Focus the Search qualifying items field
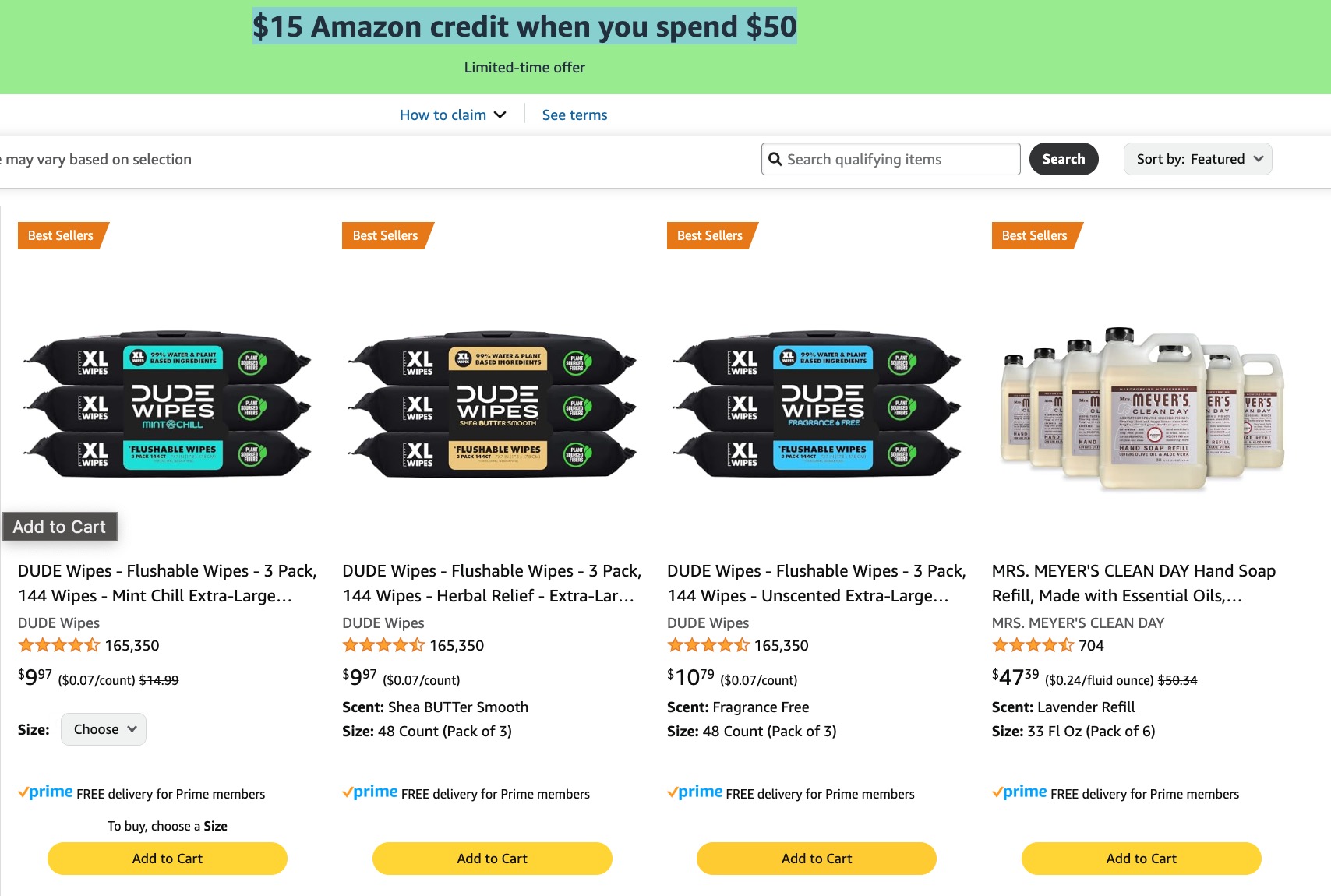Viewport: 1331px width, 896px height. coord(898,160)
